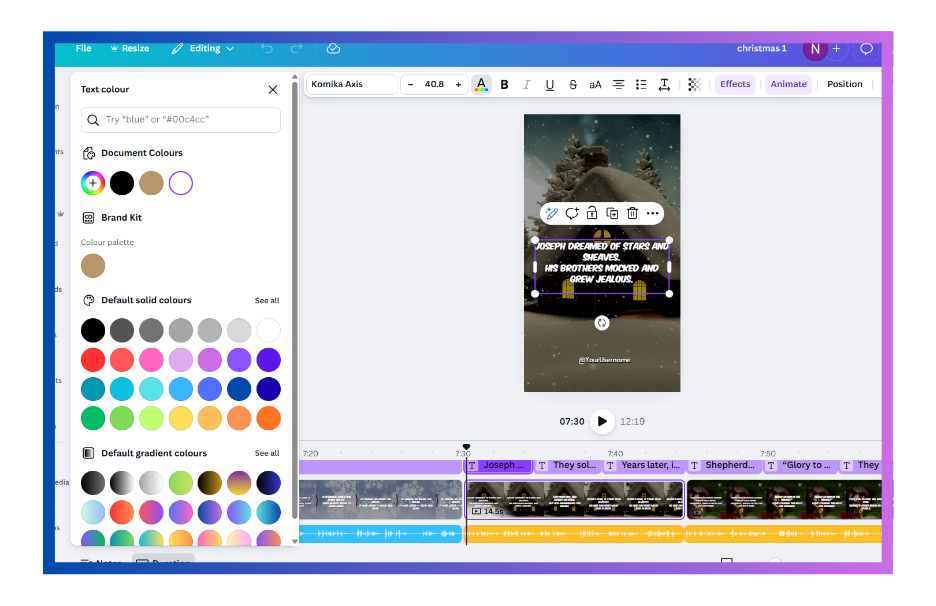Toggle bold formatting

coord(504,85)
